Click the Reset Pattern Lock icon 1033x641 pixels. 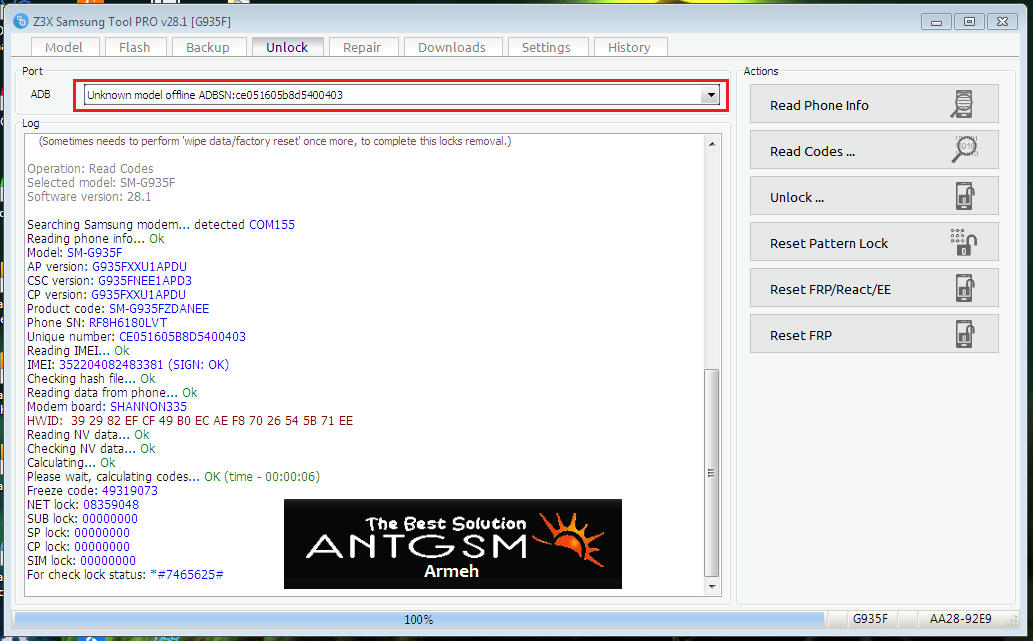click(963, 242)
